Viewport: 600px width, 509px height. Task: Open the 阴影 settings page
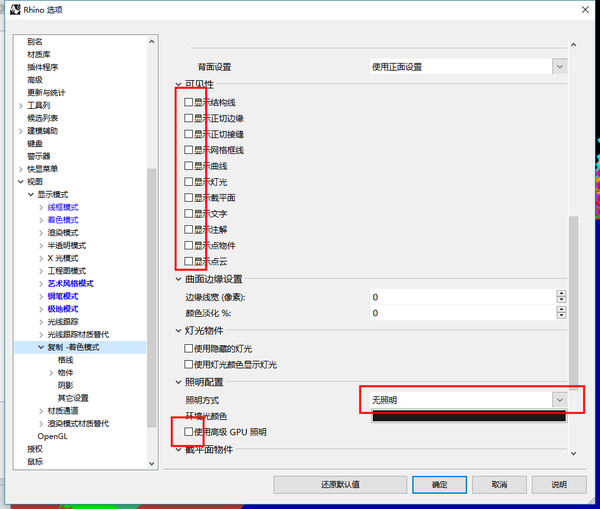tap(65, 385)
